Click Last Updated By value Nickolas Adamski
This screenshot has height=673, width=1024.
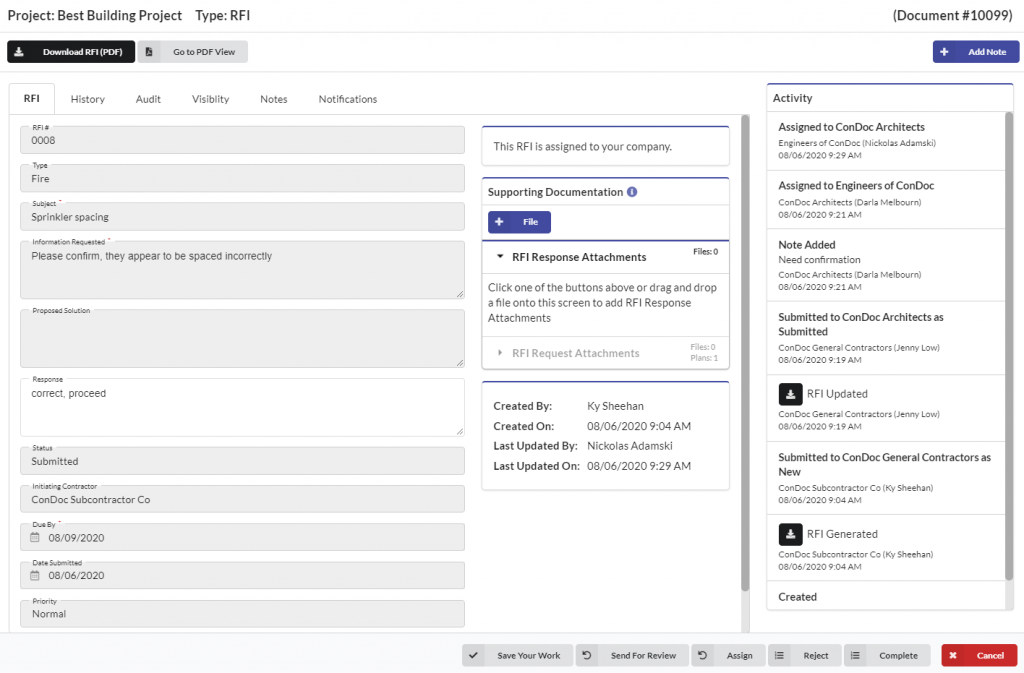[630, 446]
